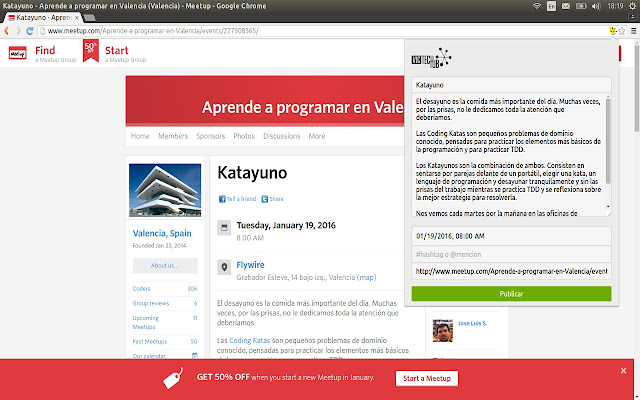The height and width of the screenshot is (400, 640).
Task: Open the Flywire venue link
Action: (x=250, y=264)
